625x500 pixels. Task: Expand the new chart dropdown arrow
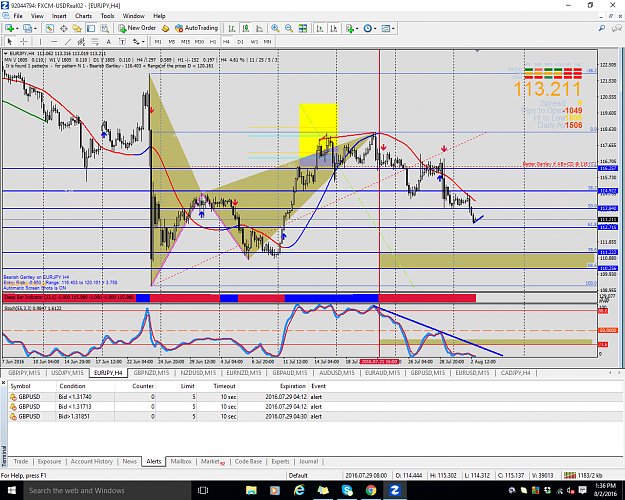(x=17, y=28)
